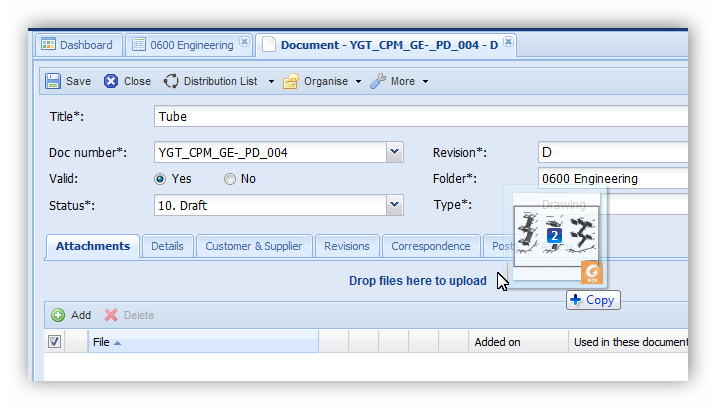Click the Delete button
This screenshot has width=716, height=409.
tap(129, 315)
